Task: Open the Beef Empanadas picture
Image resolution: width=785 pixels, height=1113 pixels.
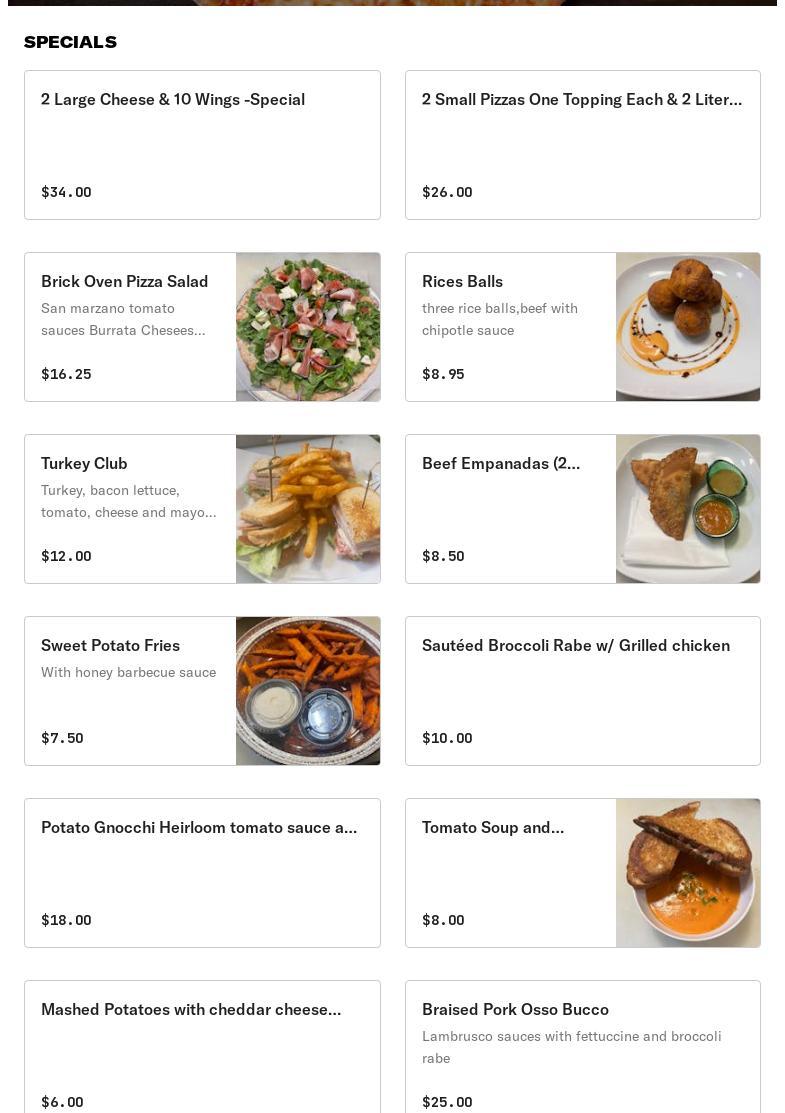Action: [x=688, y=509]
